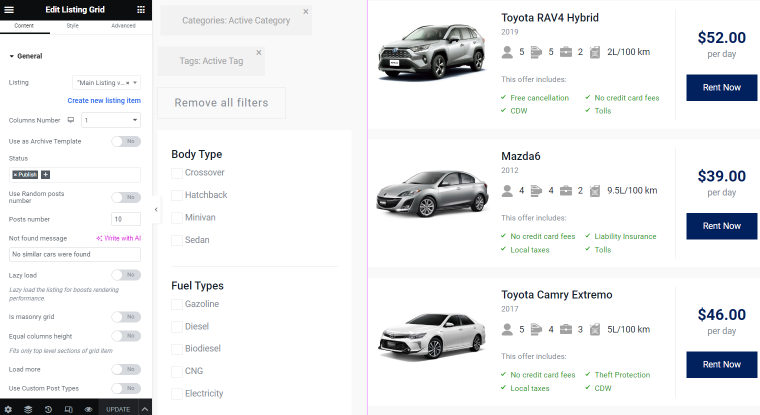The width and height of the screenshot is (760, 415).
Task: Switch to the Style tab
Action: pyautogui.click(x=73, y=26)
